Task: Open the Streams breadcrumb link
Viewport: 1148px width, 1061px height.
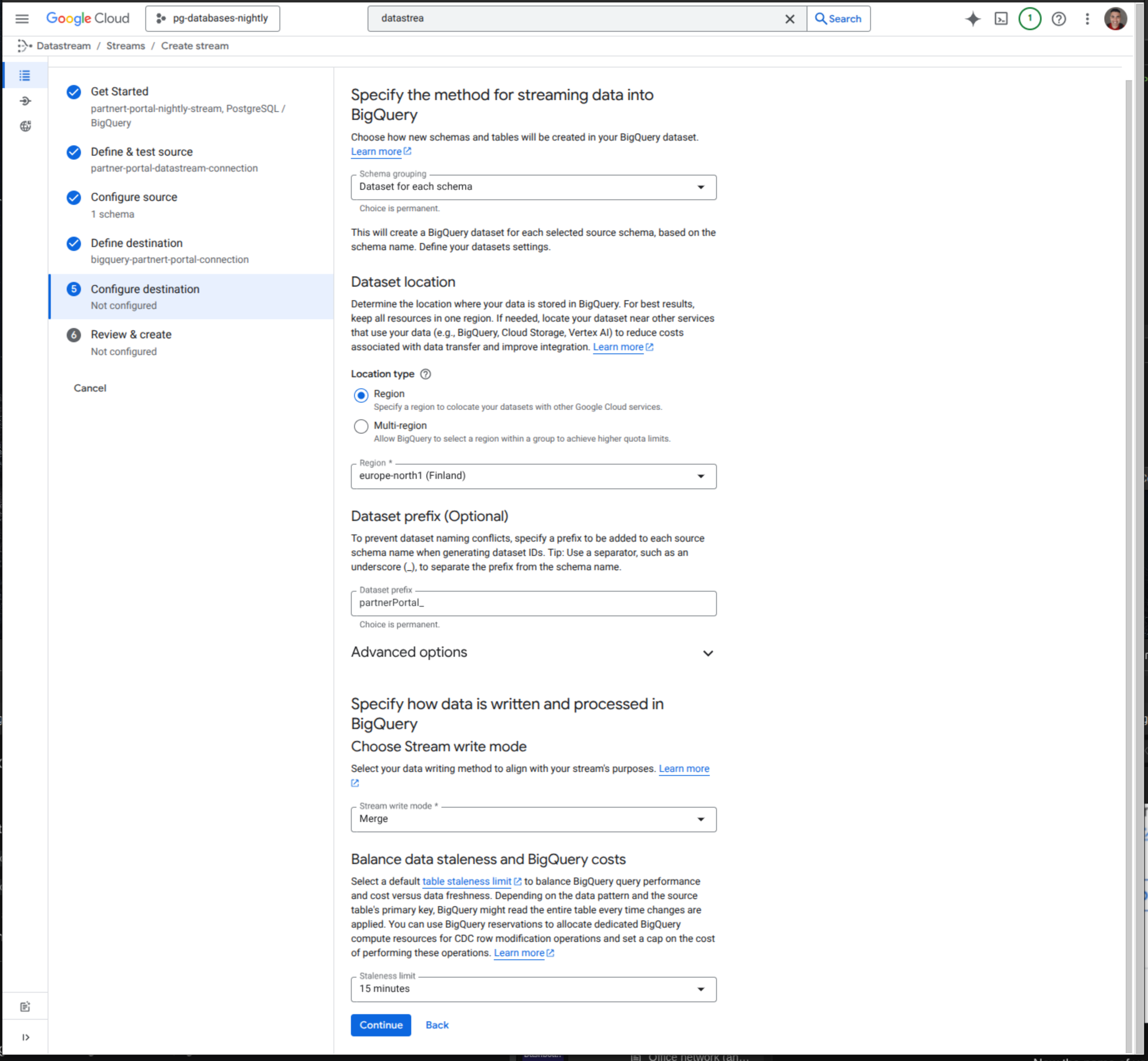Action: point(126,46)
